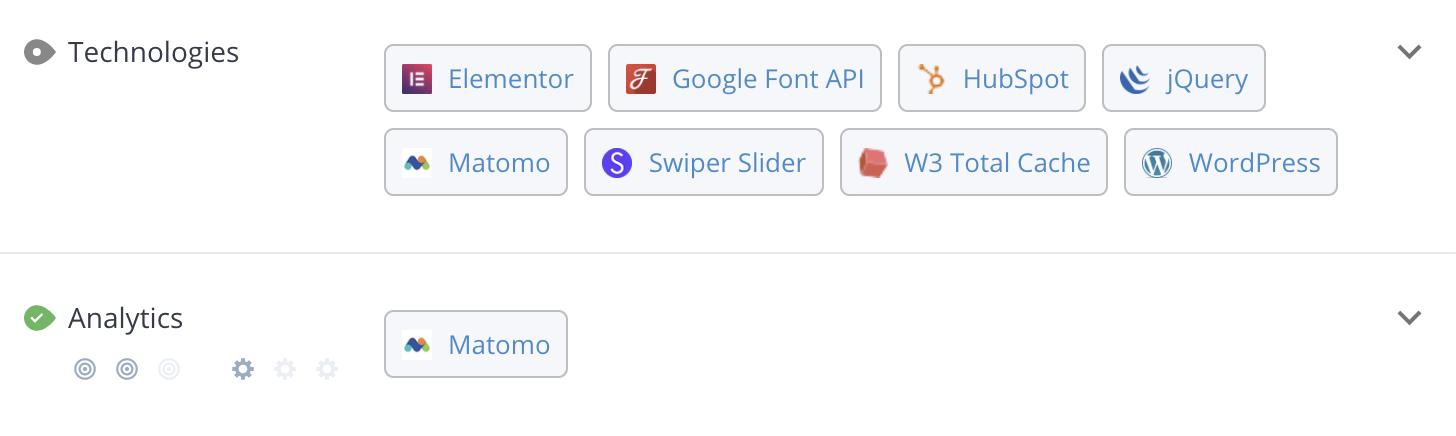
Task: Toggle the Technologies eye status icon
Action: [x=39, y=52]
